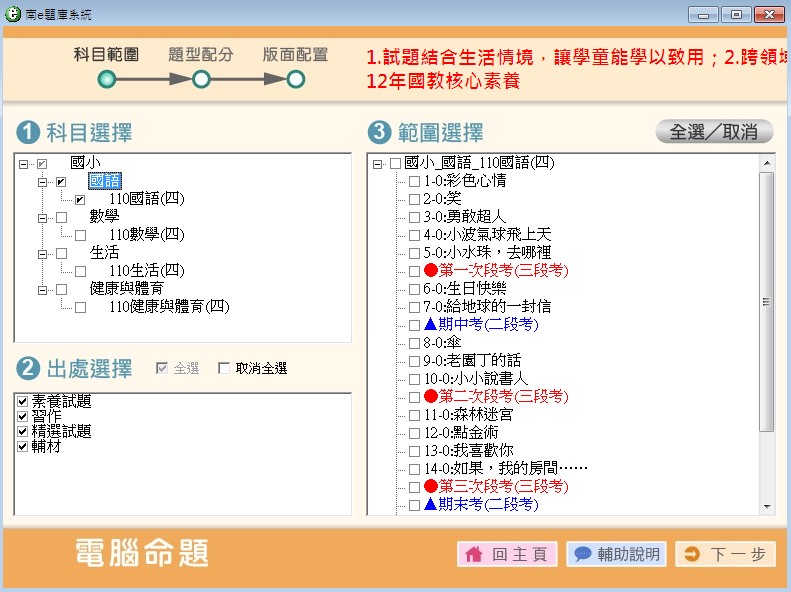Collapse the 健康與體育 tree node
The width and height of the screenshot is (791, 592).
42,290
